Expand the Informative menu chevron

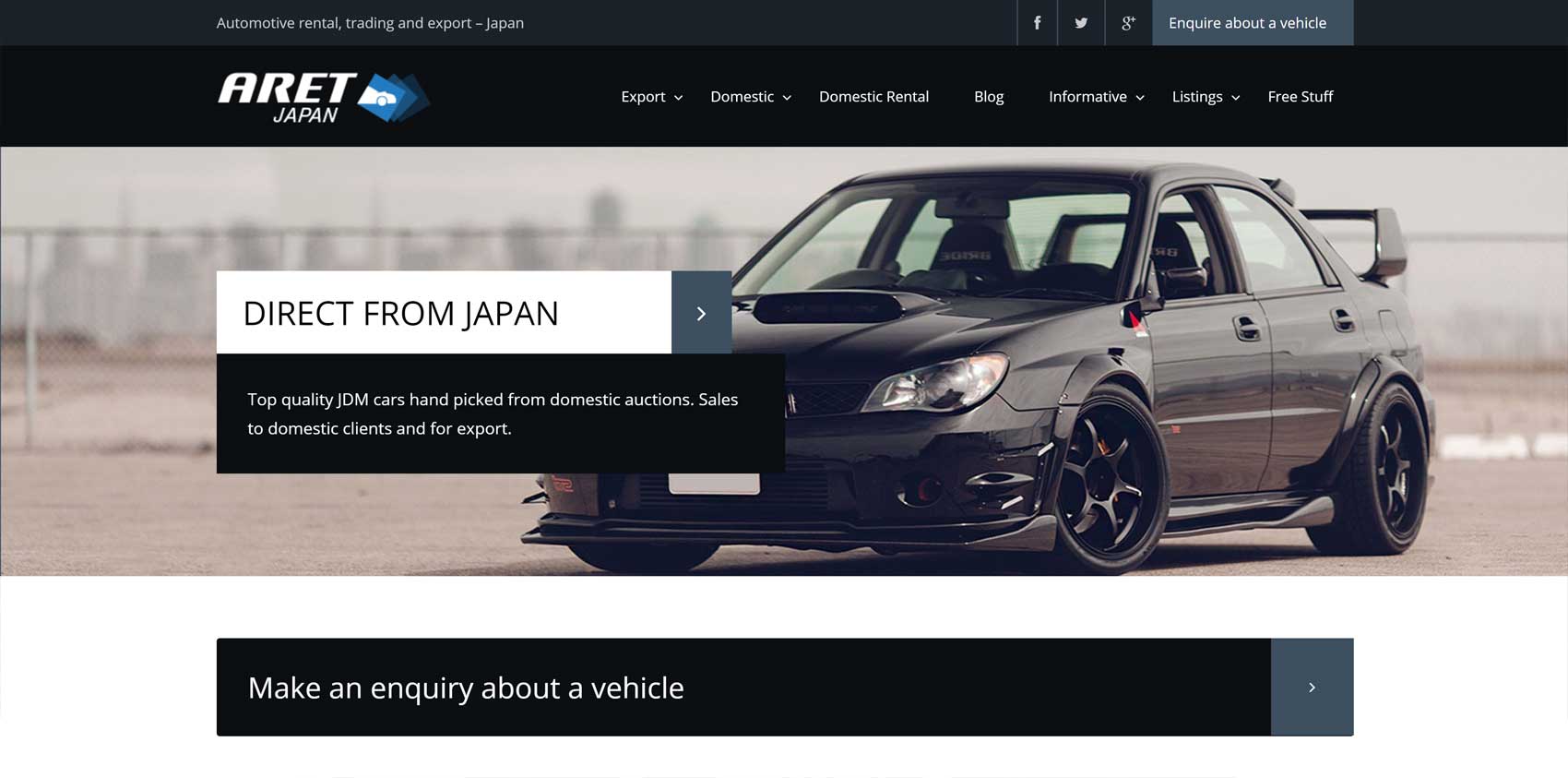pyautogui.click(x=1140, y=98)
